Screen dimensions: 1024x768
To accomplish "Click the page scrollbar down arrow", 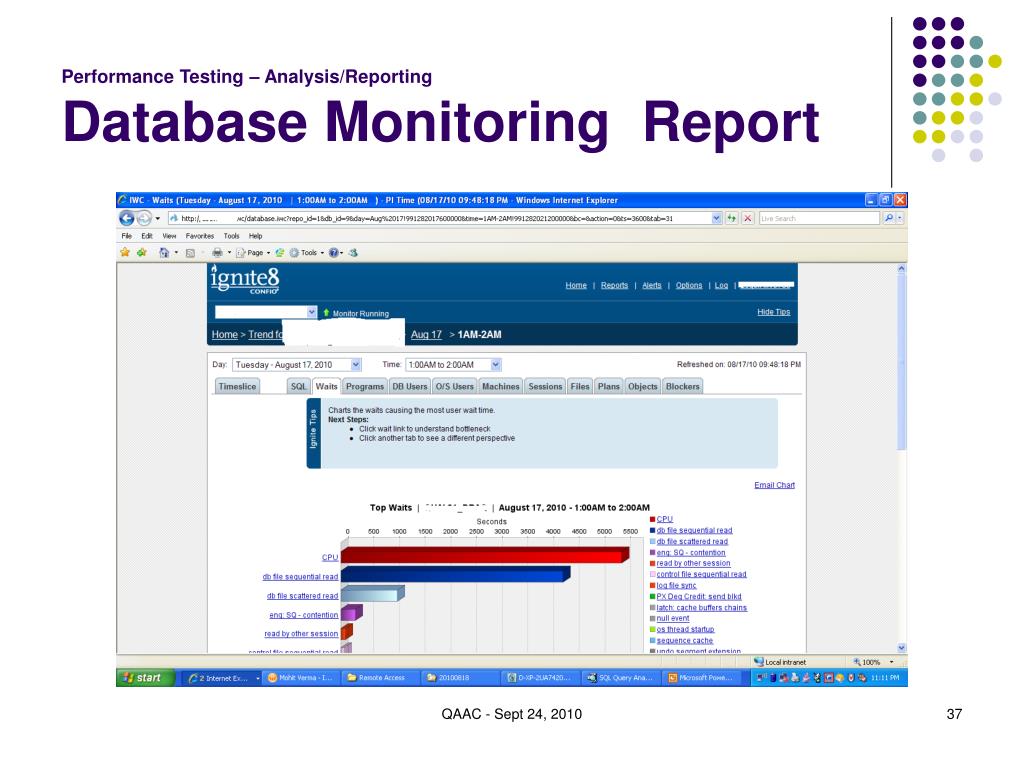I will click(x=901, y=648).
